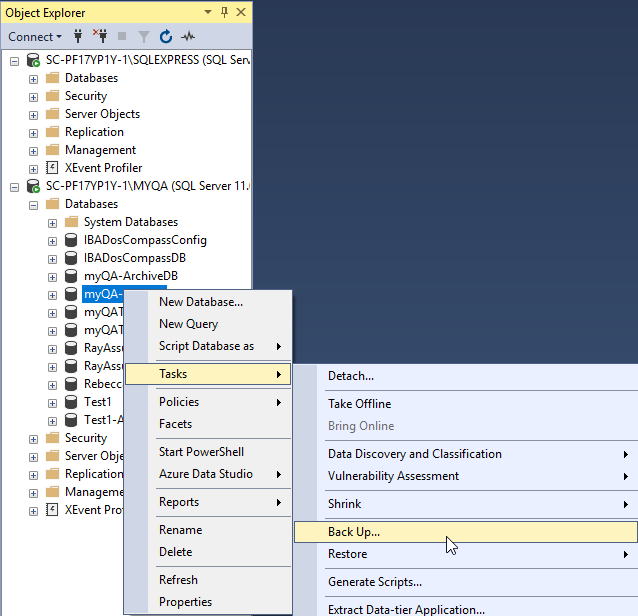Click the Connect Object Explorer plug icon
Viewport: 638px width, 616px height.
click(x=78, y=37)
